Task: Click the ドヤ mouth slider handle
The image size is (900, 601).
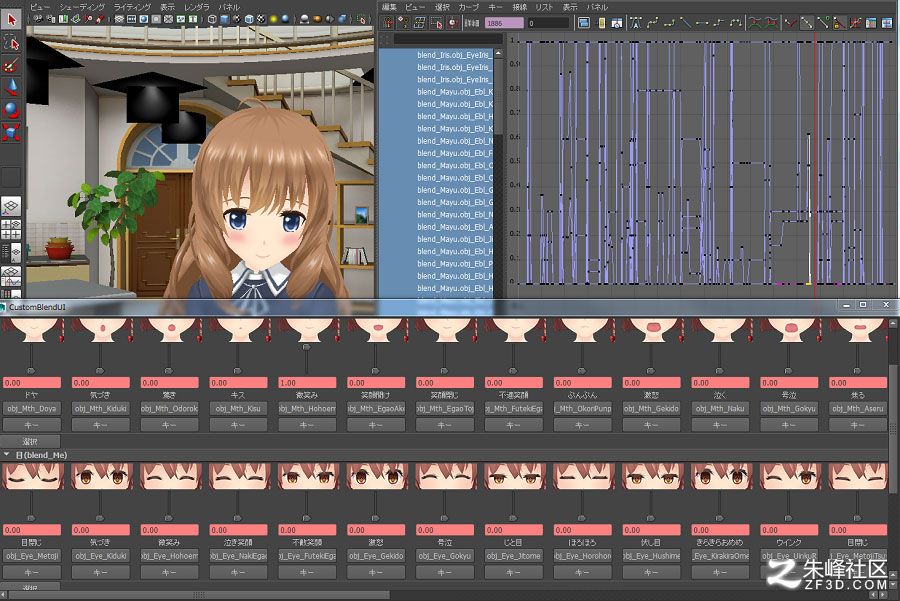Action: 31,371
